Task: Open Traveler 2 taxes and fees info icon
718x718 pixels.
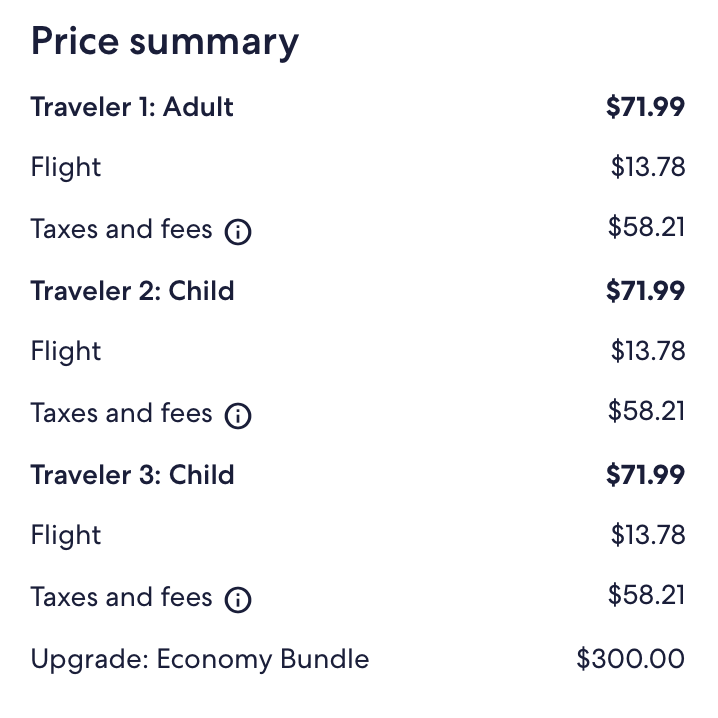Action: (238, 416)
